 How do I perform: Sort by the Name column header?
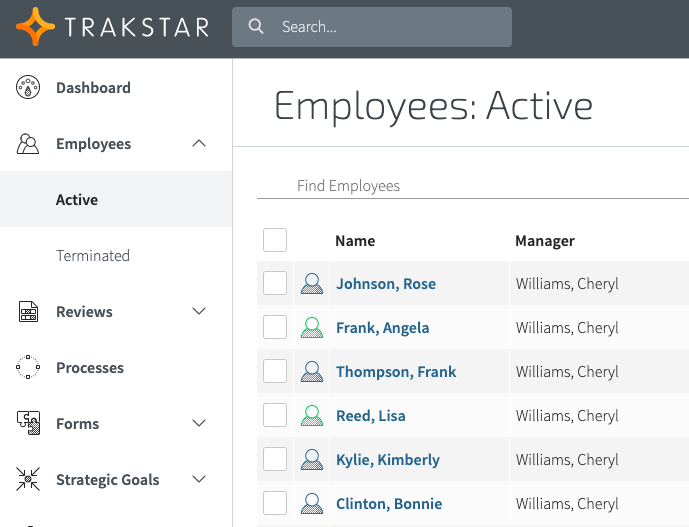355,241
